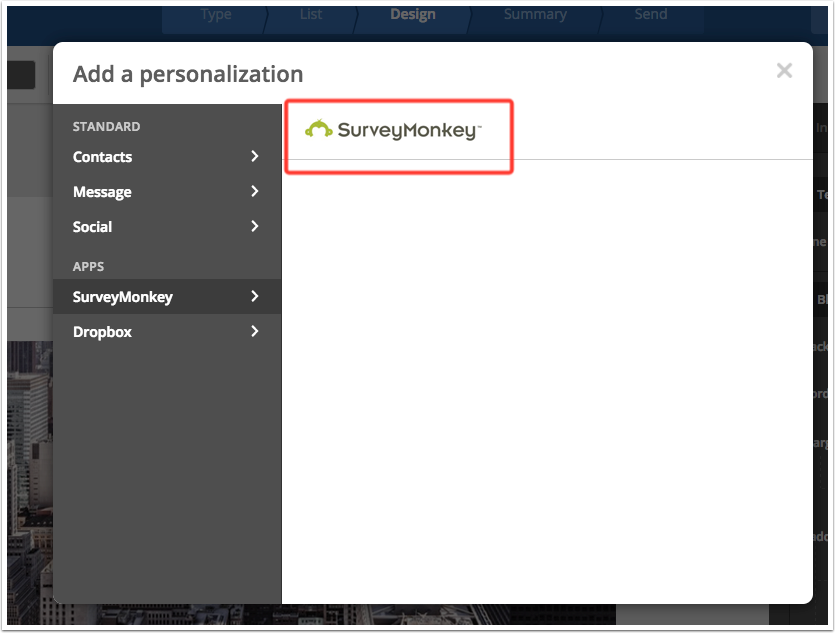Expand the Dropbox chevron arrow
This screenshot has width=835, height=633.
point(255,331)
